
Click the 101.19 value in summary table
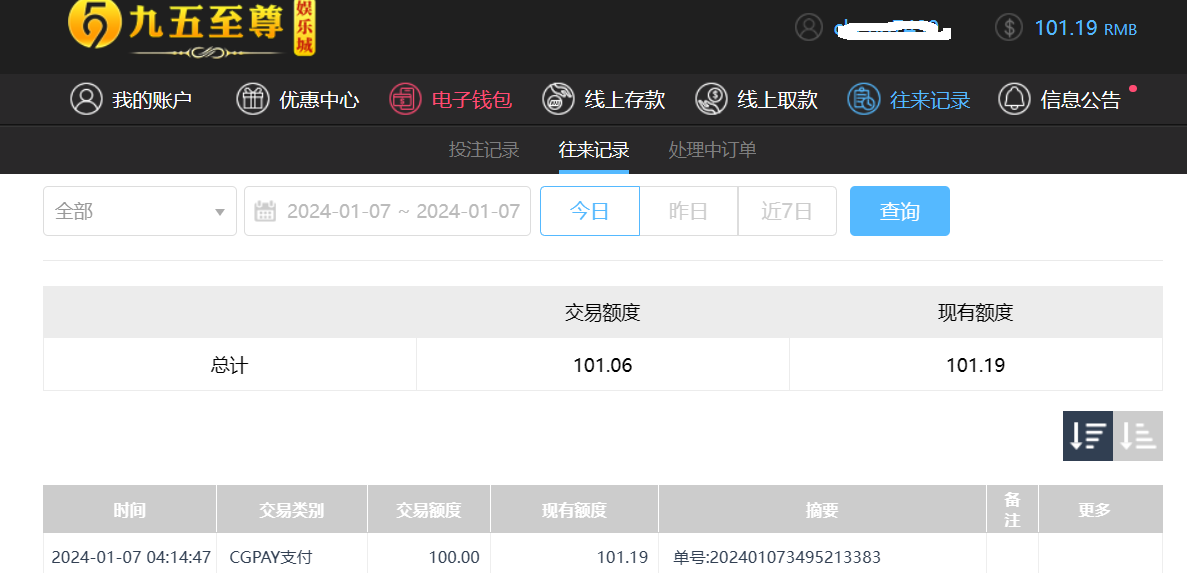(x=976, y=366)
